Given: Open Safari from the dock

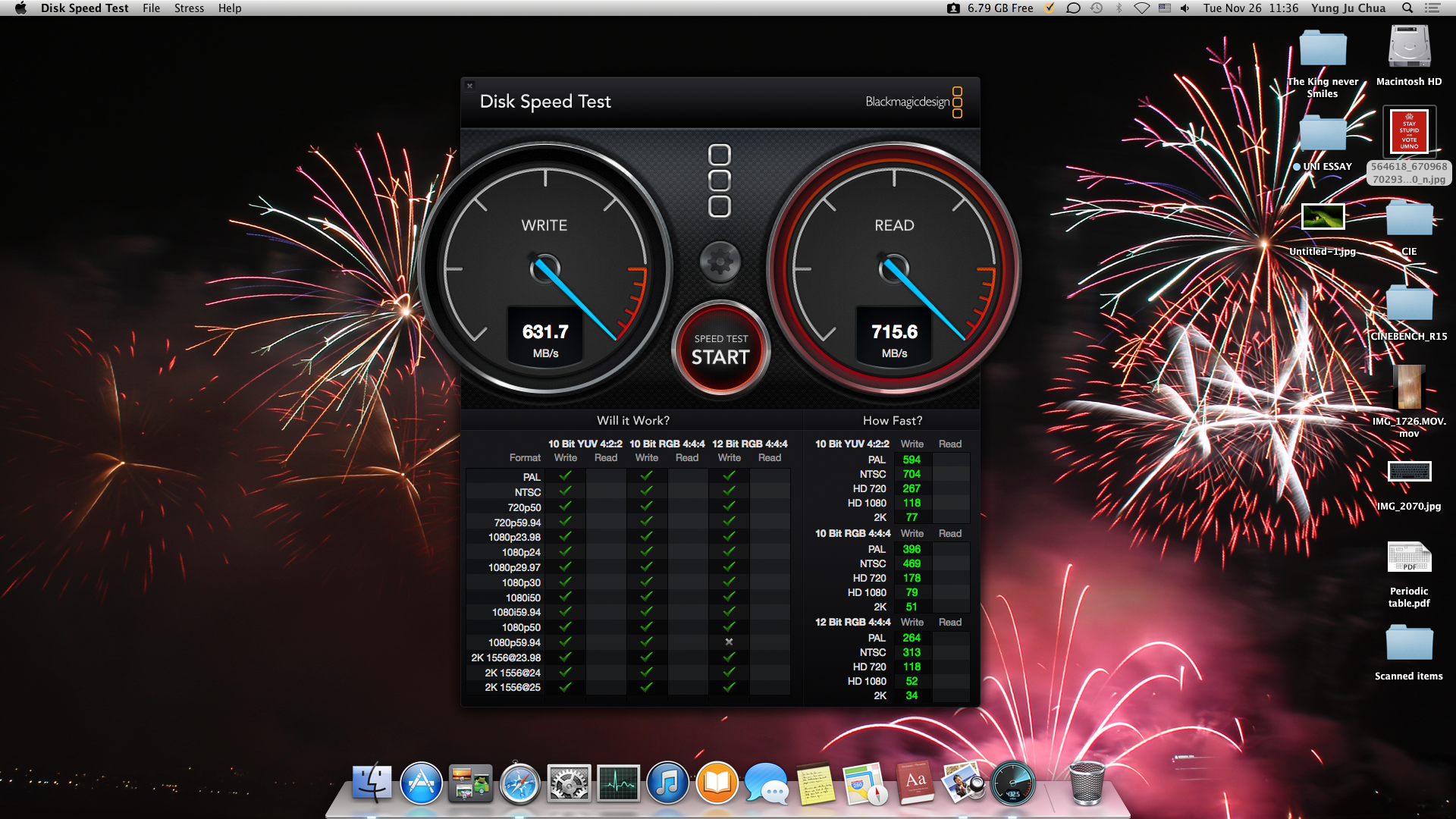Looking at the screenshot, I should click(519, 783).
